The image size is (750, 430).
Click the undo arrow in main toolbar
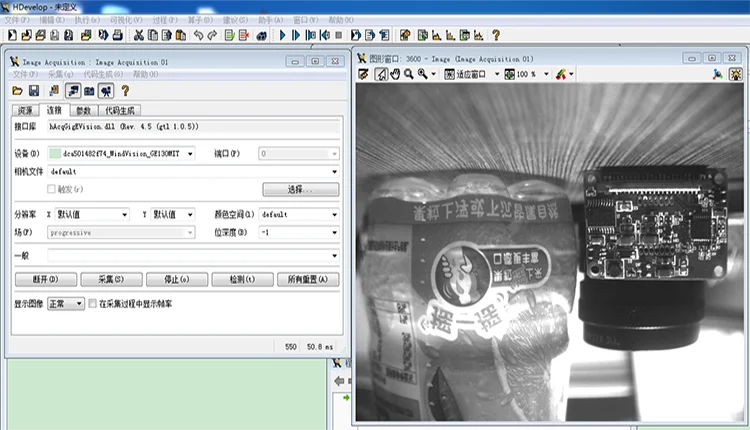click(199, 35)
